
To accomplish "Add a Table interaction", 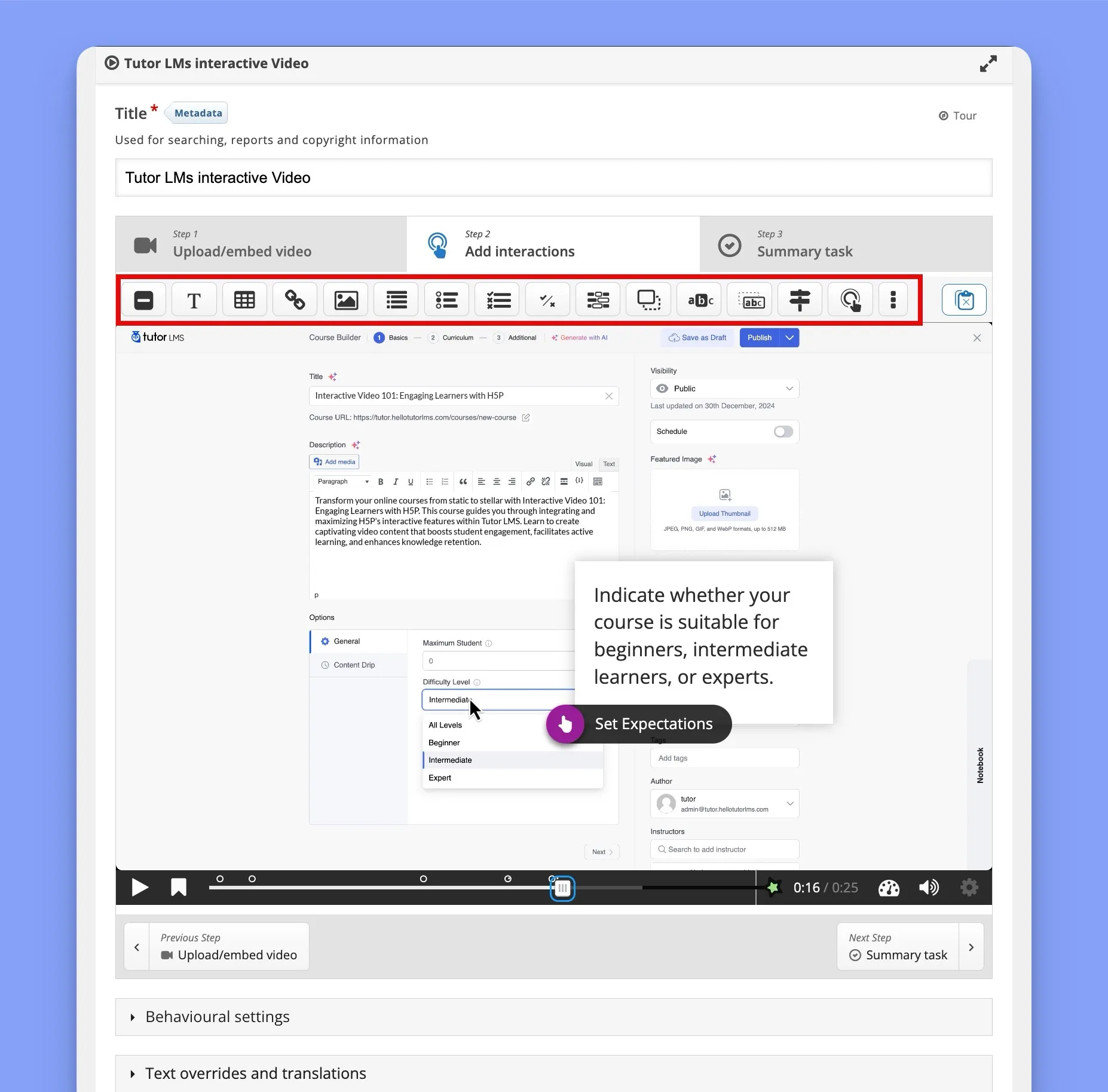I will coord(244,299).
